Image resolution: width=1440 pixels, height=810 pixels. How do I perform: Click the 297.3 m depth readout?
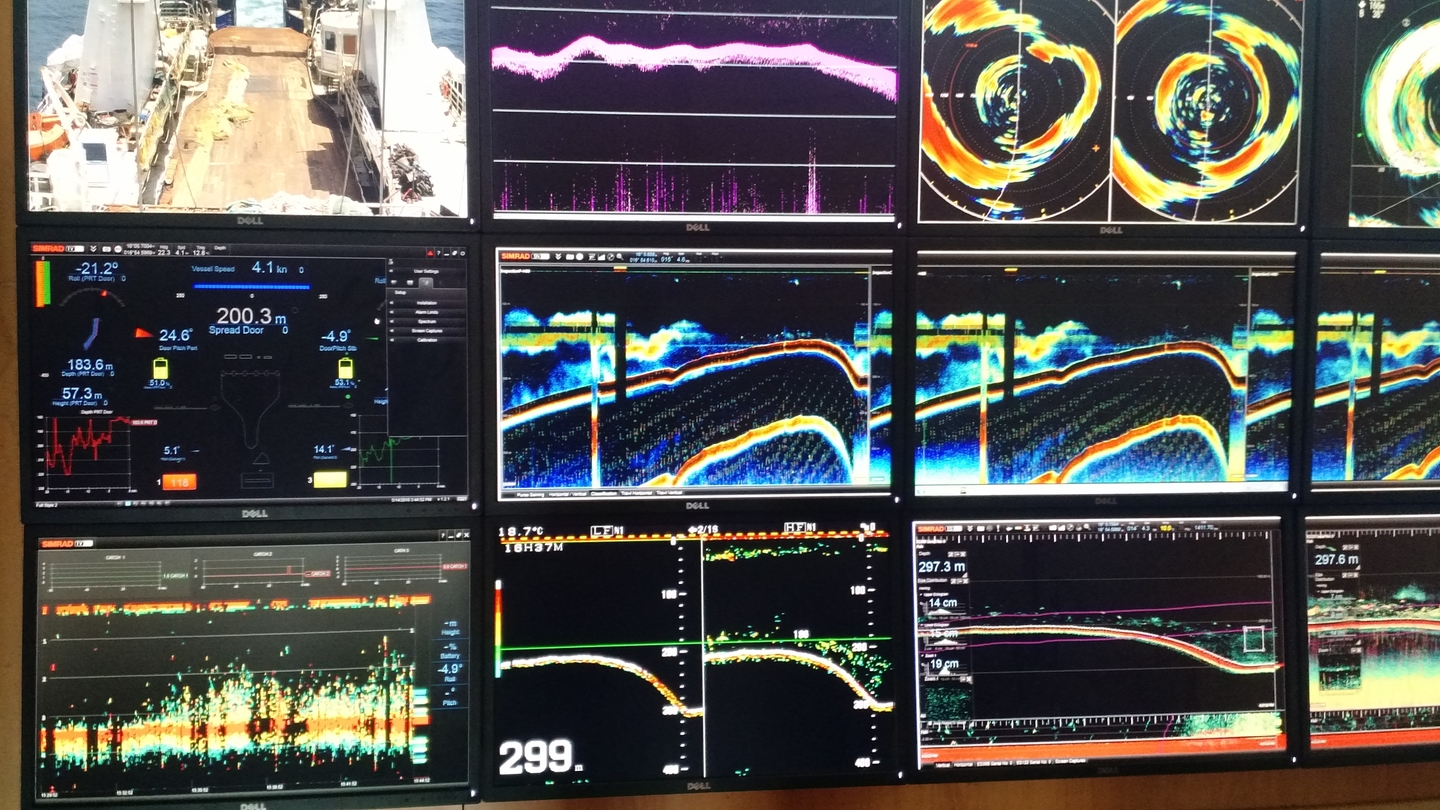[x=945, y=567]
